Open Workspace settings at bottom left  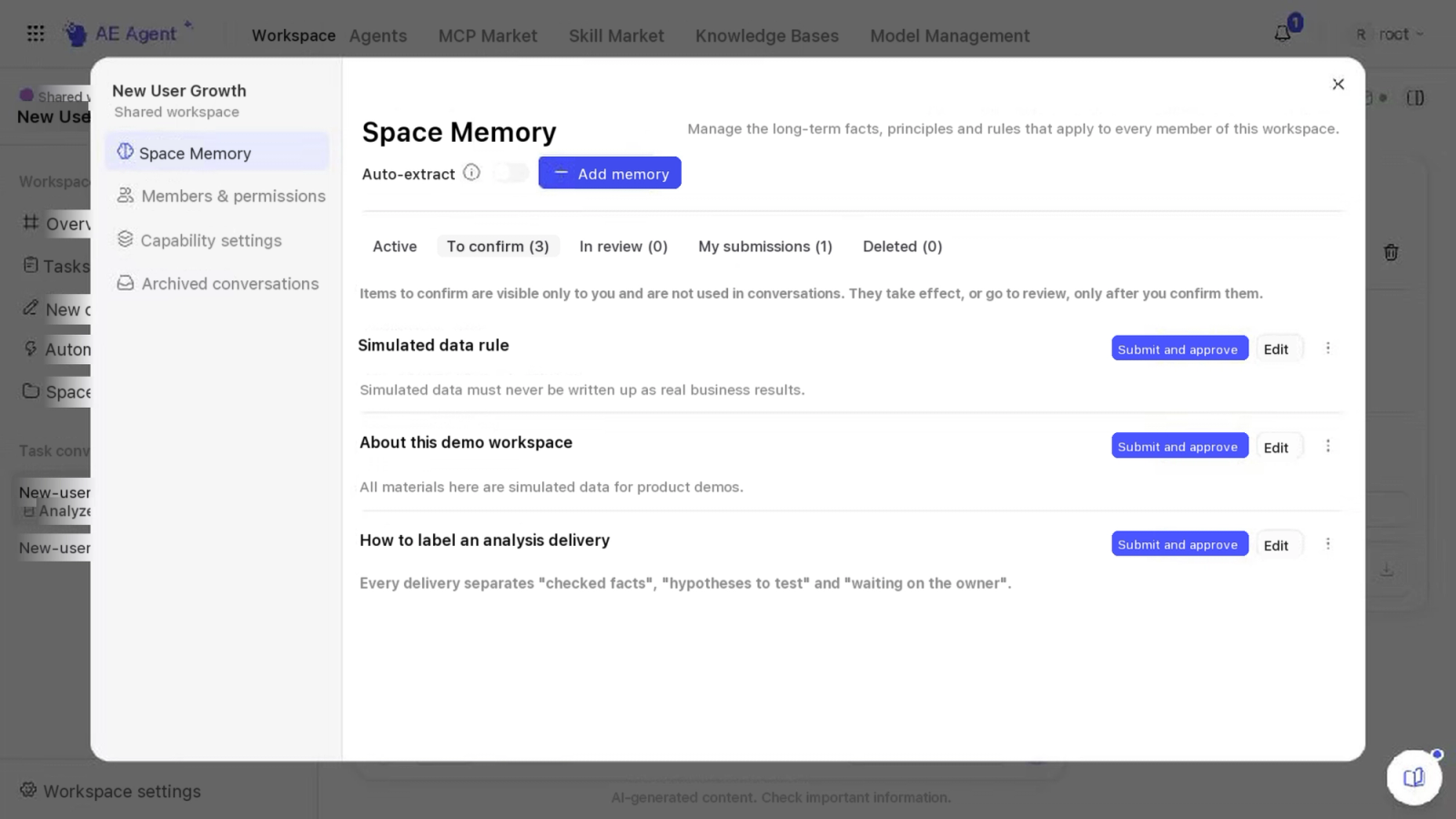(111, 791)
